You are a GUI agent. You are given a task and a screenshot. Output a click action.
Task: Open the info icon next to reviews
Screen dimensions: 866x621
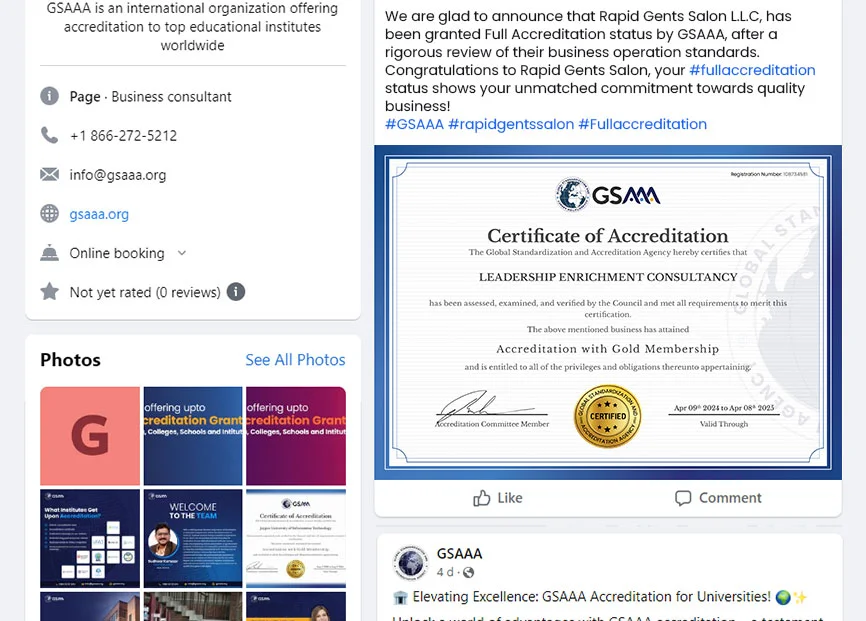[x=236, y=292]
